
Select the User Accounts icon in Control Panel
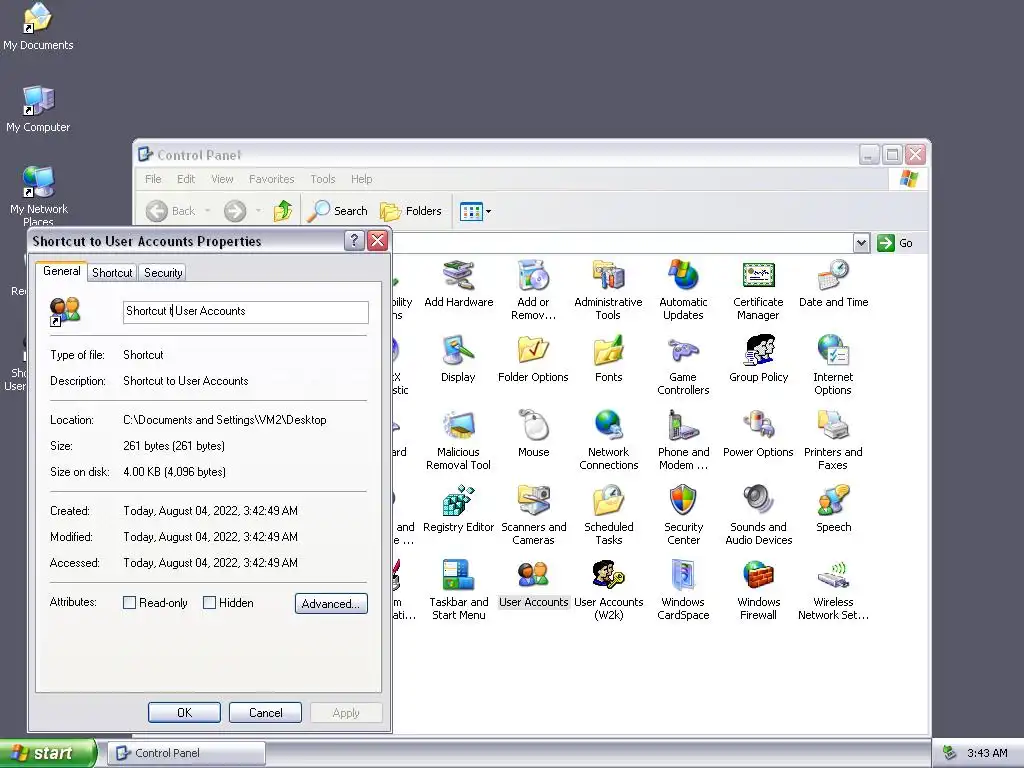pos(534,584)
